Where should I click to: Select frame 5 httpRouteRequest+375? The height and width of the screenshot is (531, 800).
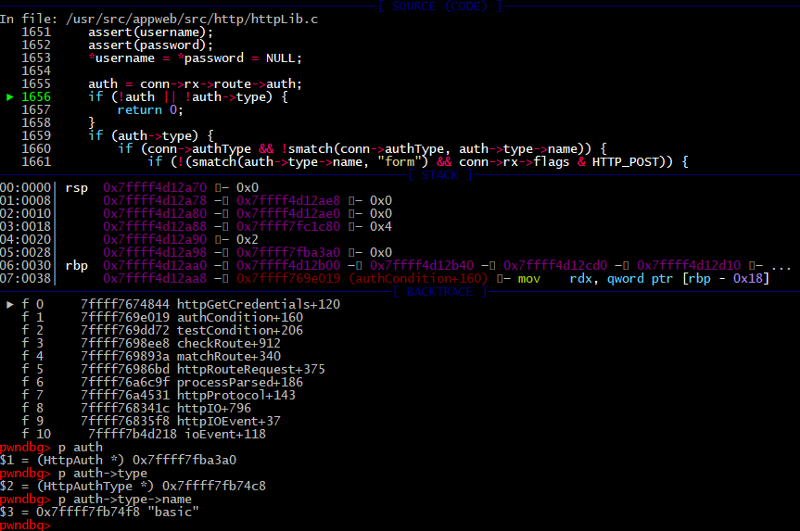[173, 370]
